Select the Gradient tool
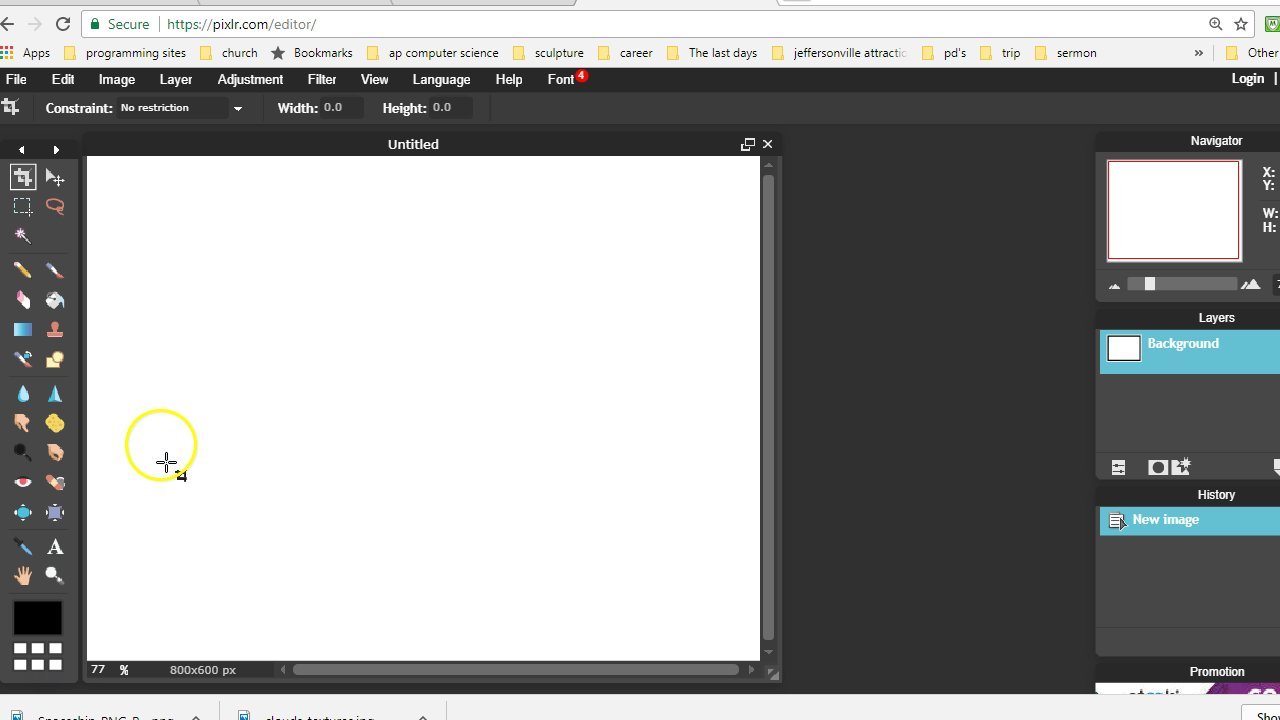Image resolution: width=1280 pixels, height=720 pixels. tap(23, 329)
